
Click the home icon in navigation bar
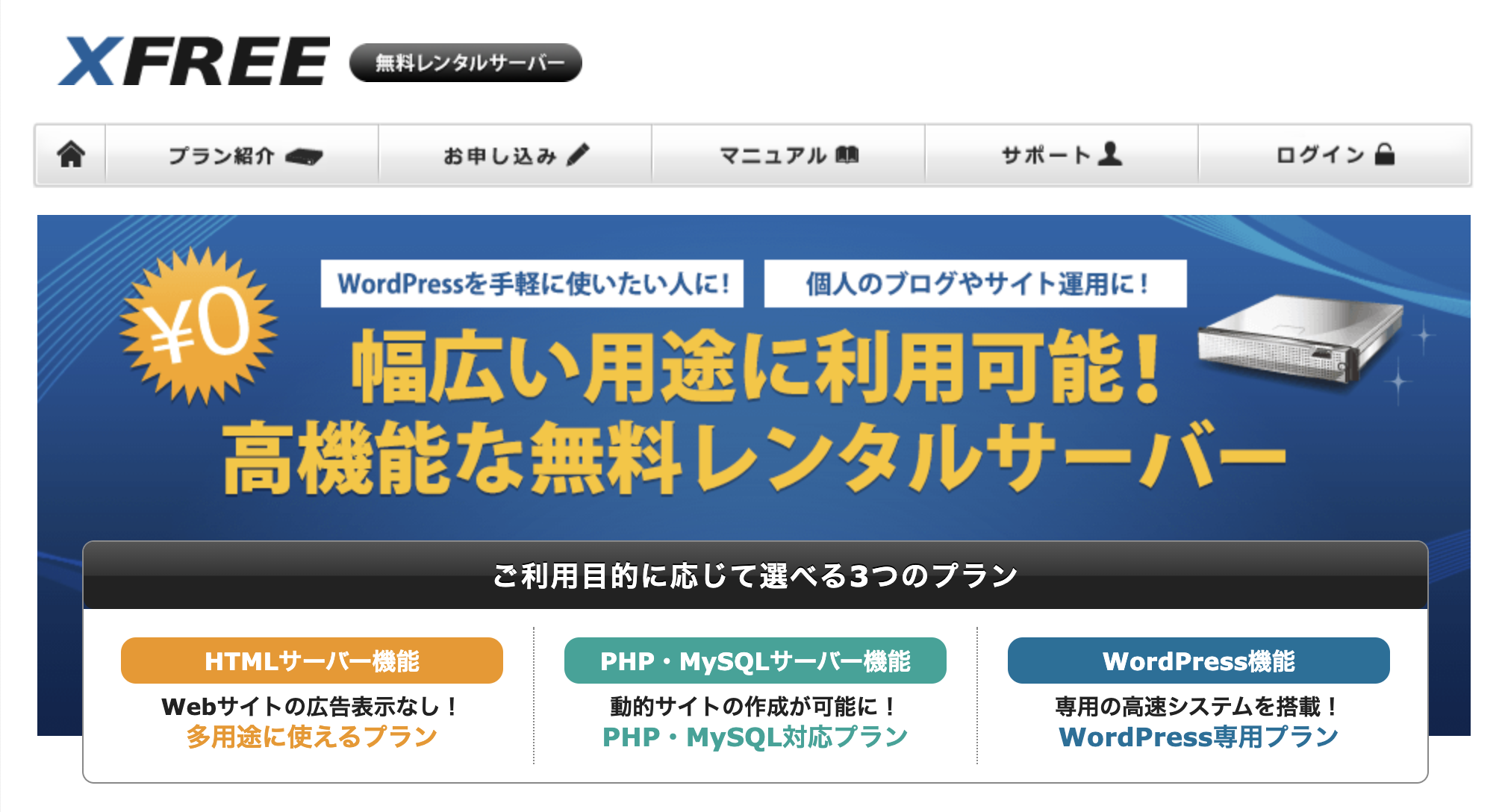[x=71, y=154]
